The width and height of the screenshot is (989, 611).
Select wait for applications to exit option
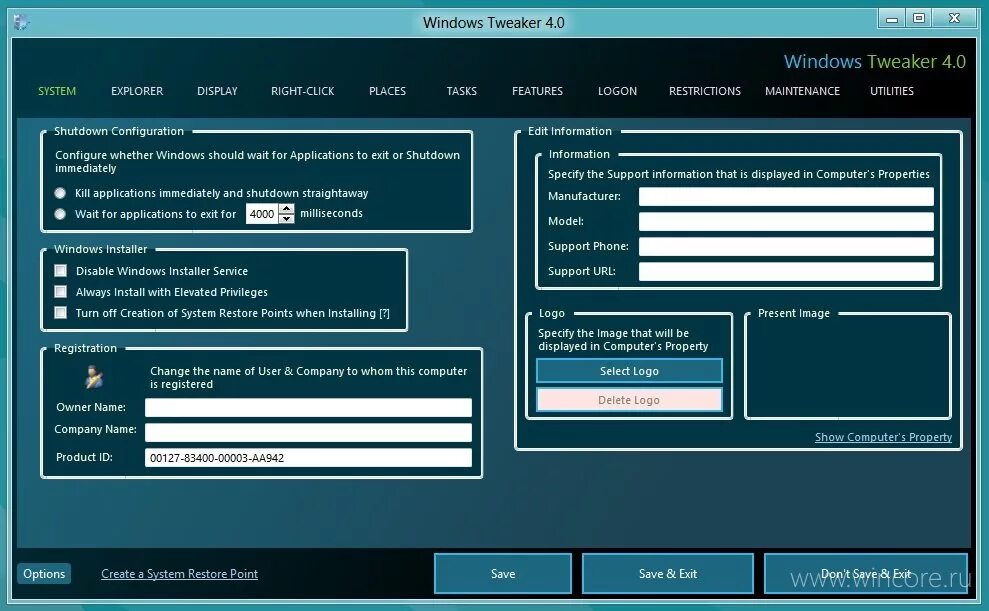(60, 213)
